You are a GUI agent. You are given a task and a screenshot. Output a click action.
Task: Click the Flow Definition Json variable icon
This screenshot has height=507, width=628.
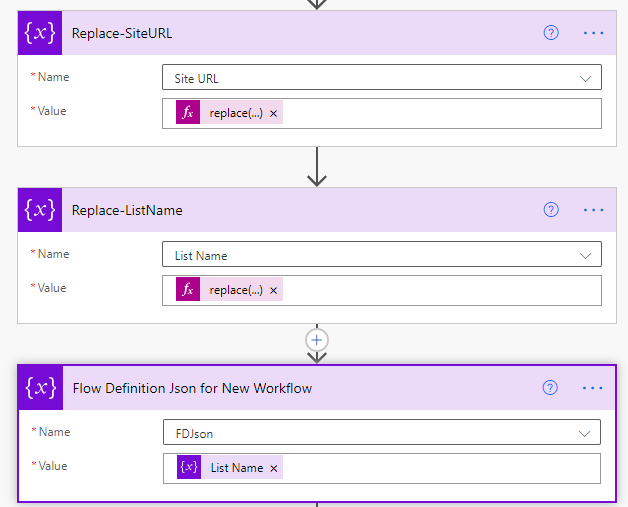point(40,388)
